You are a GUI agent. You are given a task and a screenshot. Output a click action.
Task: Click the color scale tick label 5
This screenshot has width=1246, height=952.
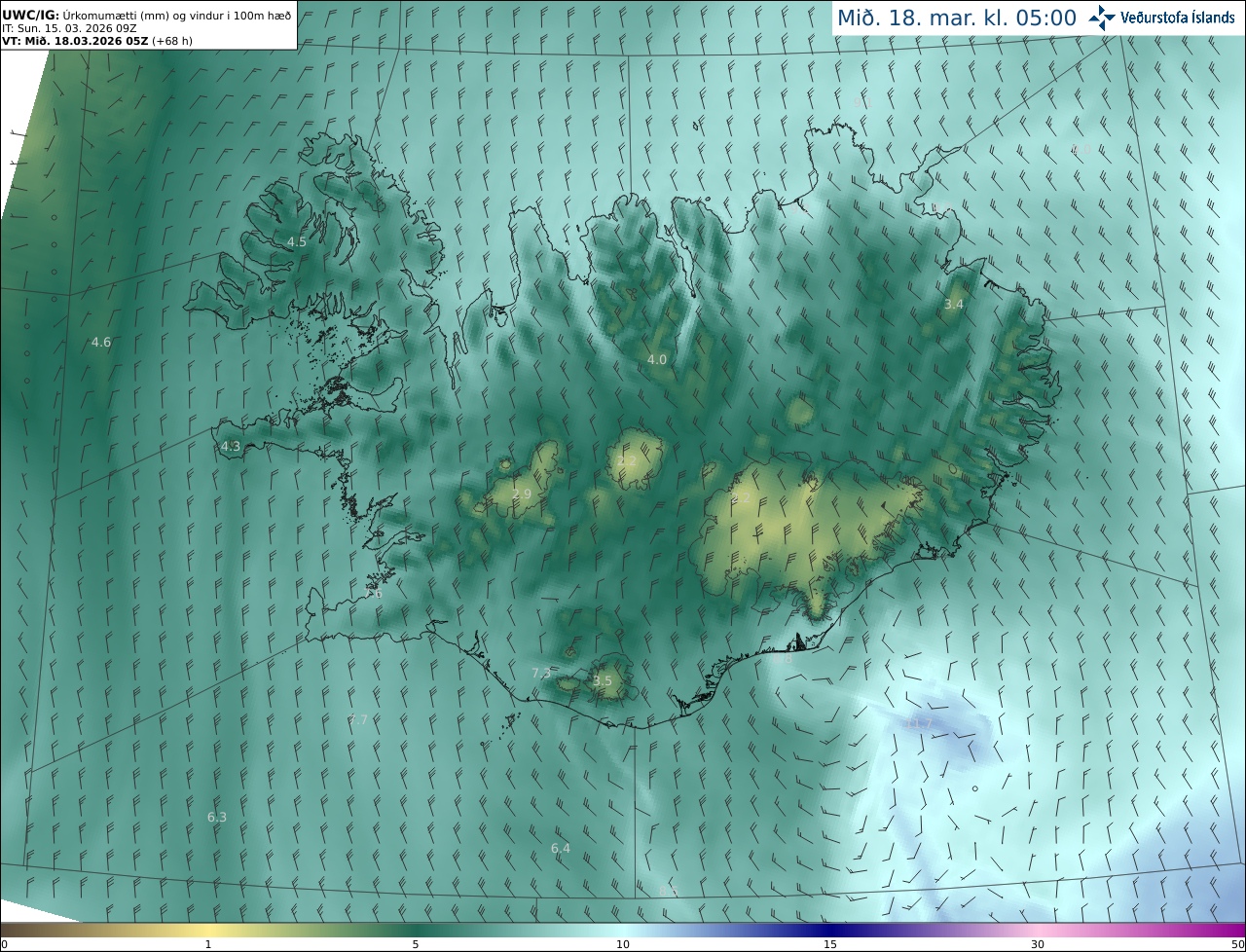click(x=416, y=944)
